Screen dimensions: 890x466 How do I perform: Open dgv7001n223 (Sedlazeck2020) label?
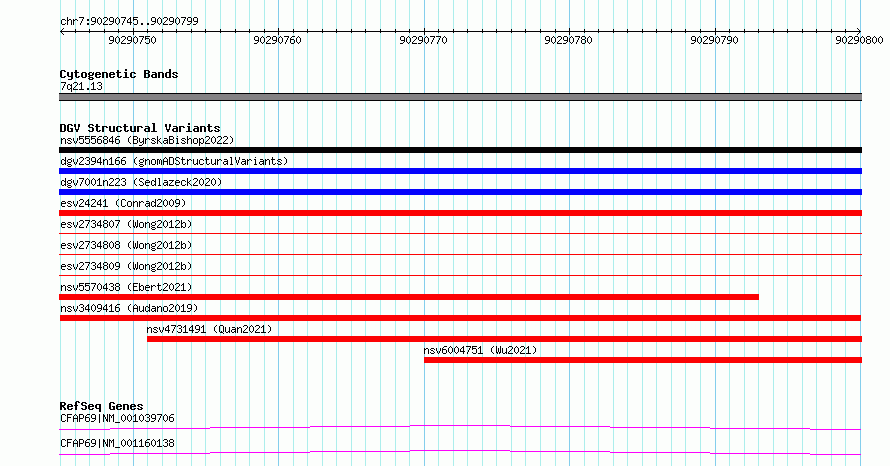coord(141,182)
